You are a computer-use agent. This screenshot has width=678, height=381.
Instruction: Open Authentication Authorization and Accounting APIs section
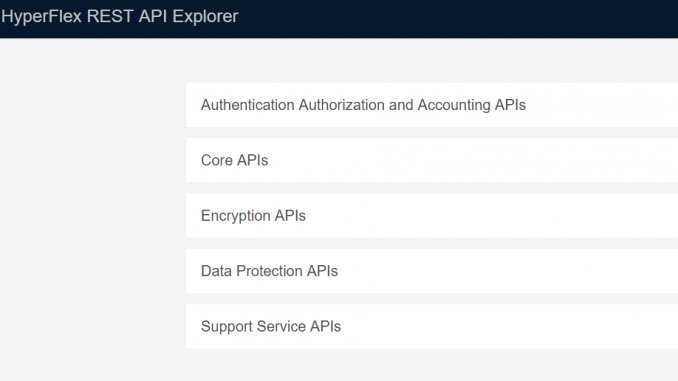tap(432, 105)
